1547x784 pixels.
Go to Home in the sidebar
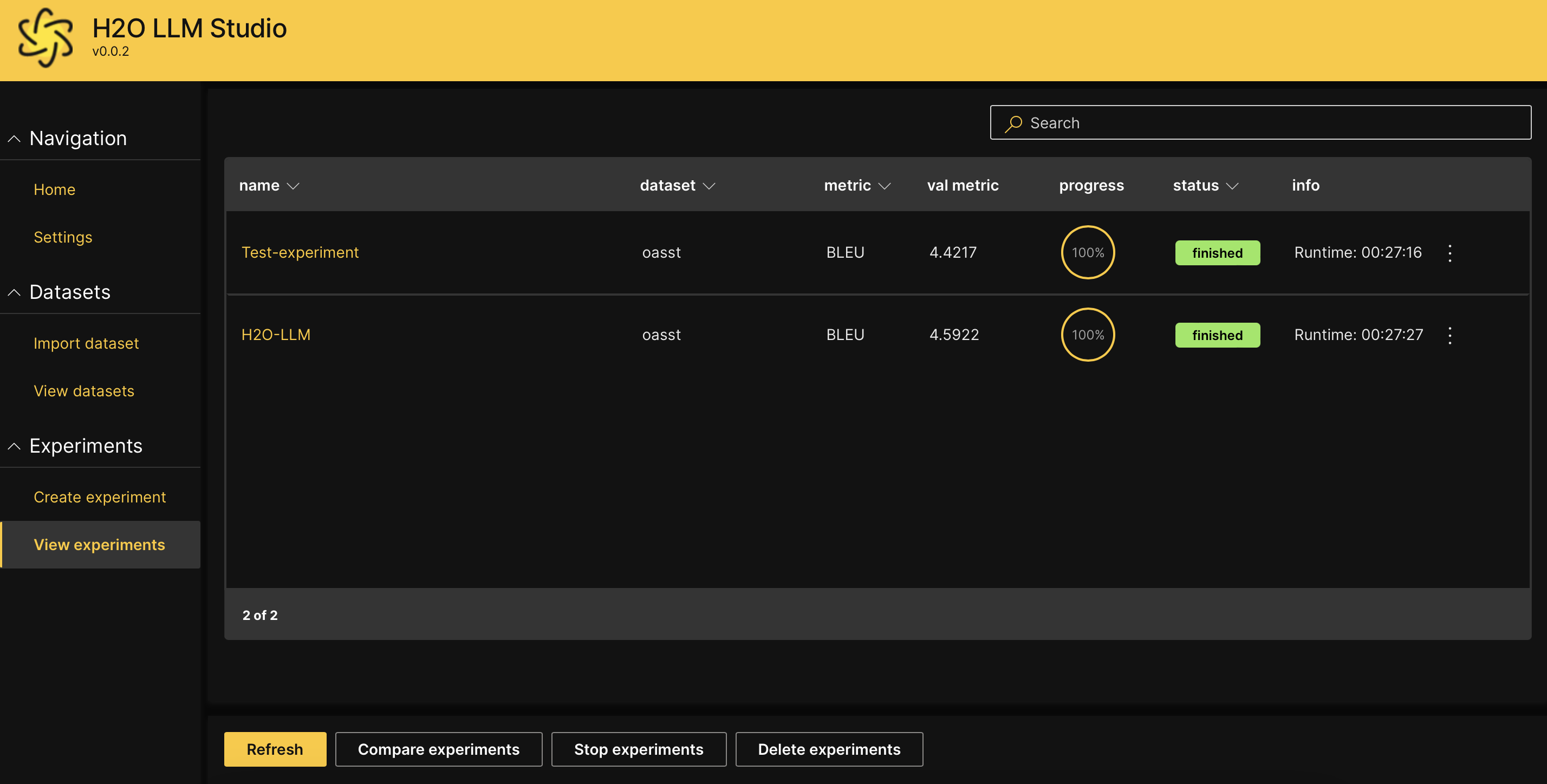55,190
